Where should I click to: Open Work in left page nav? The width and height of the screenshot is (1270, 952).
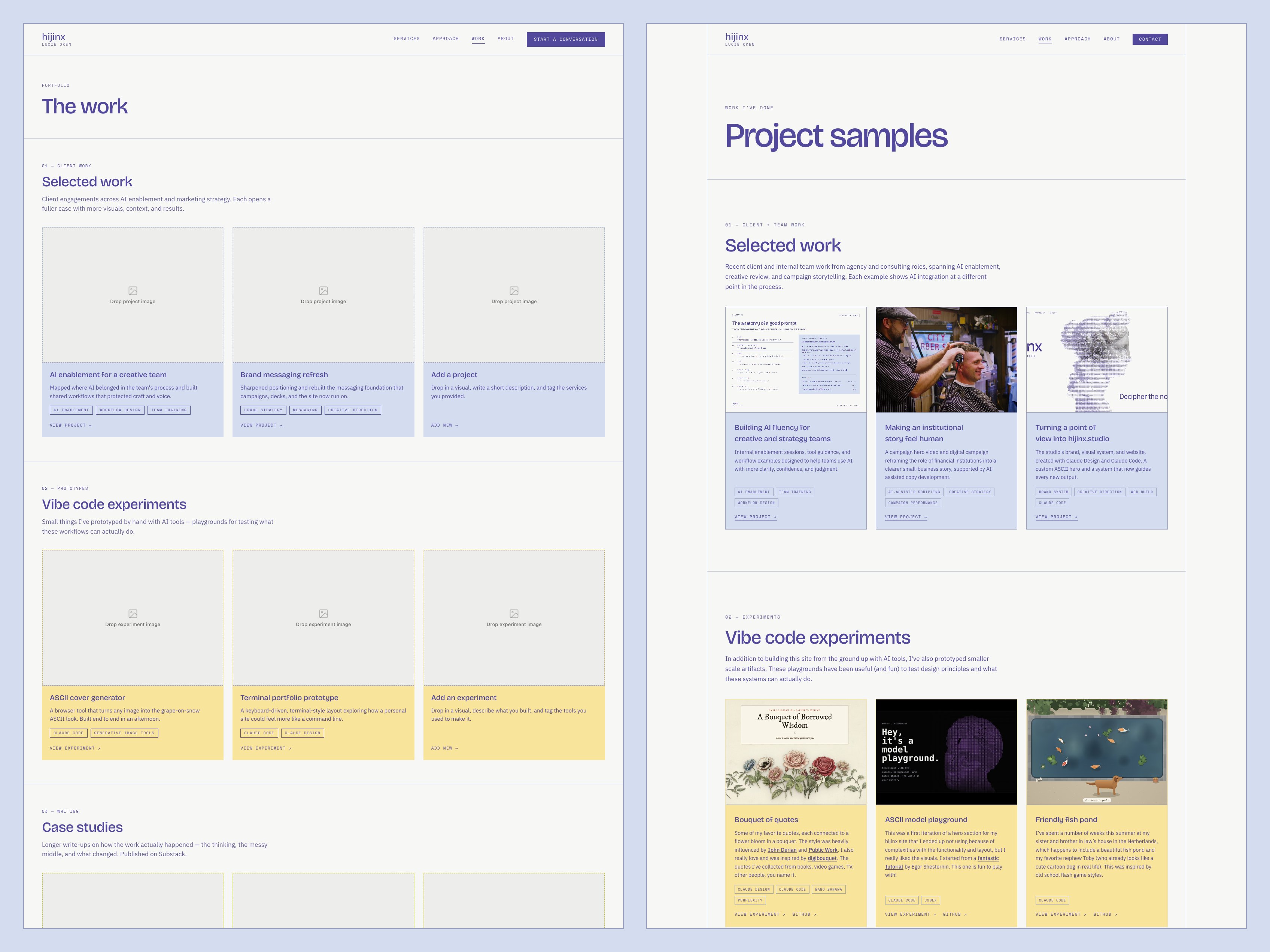coord(478,39)
